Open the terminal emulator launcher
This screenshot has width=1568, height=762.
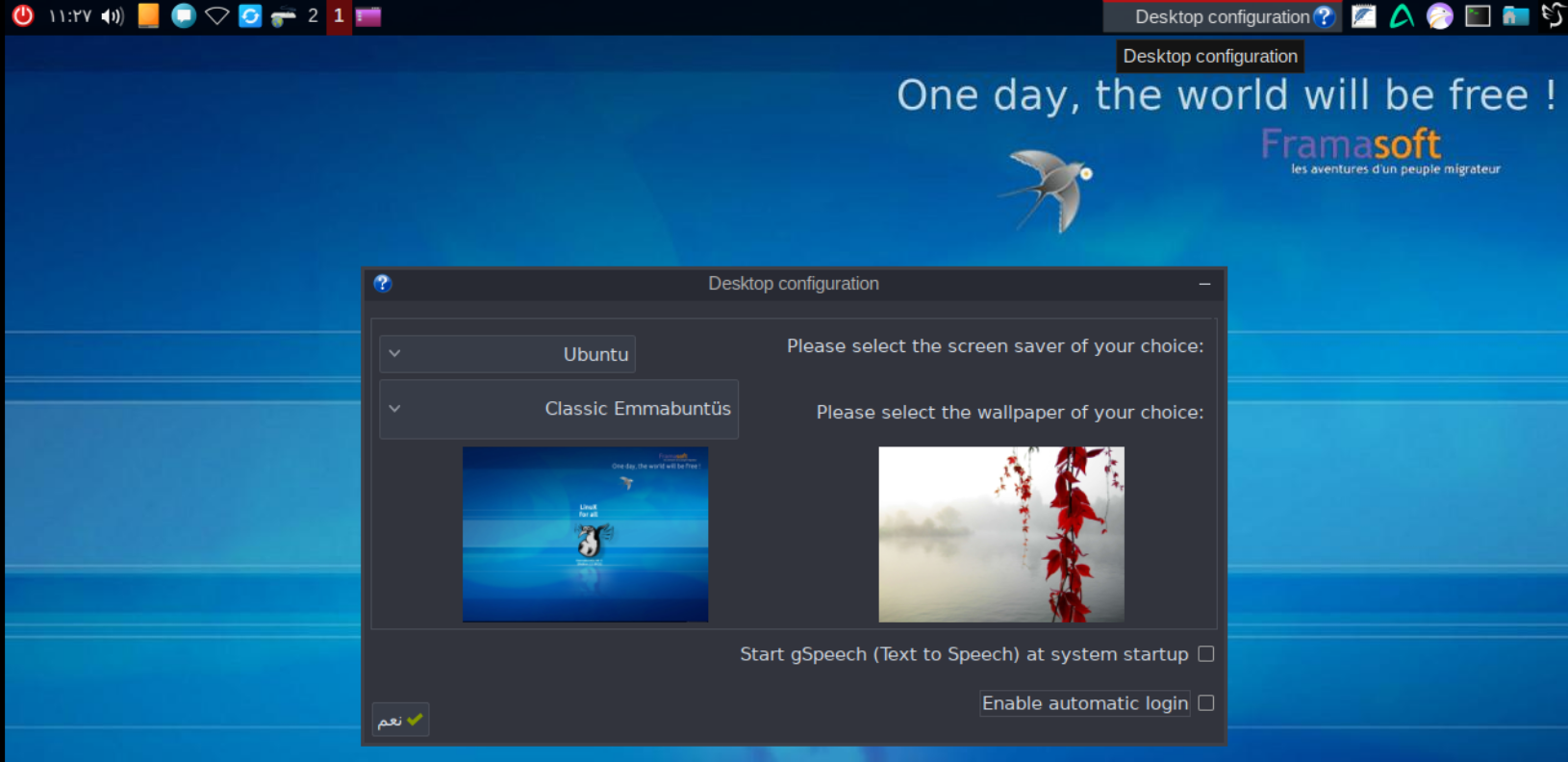coord(1478,16)
